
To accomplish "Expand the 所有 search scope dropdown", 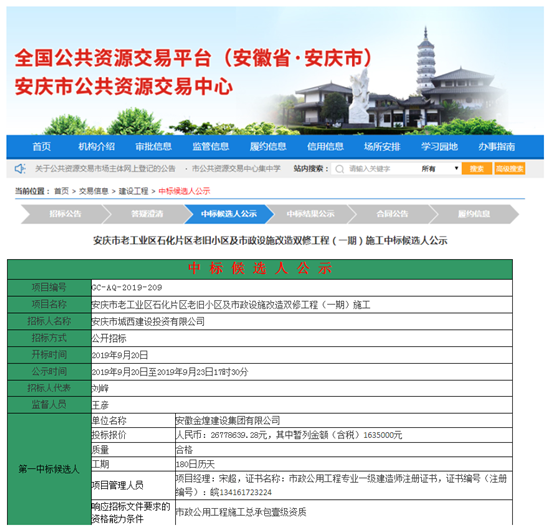I will pyautogui.click(x=440, y=169).
